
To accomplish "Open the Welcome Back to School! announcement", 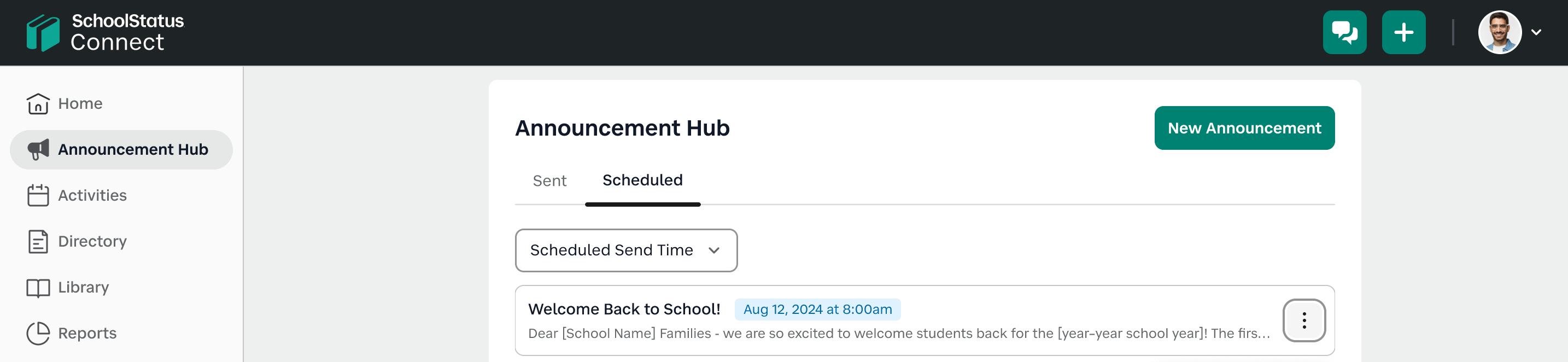I will (x=624, y=309).
